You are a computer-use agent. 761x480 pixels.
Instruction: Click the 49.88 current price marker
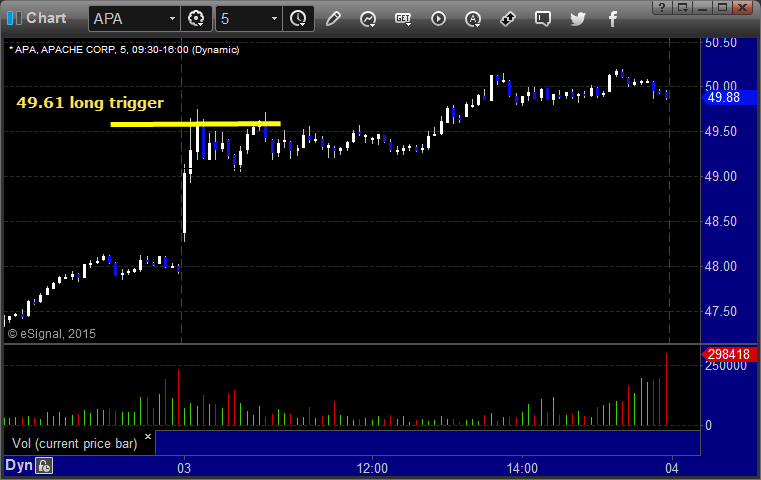point(729,98)
